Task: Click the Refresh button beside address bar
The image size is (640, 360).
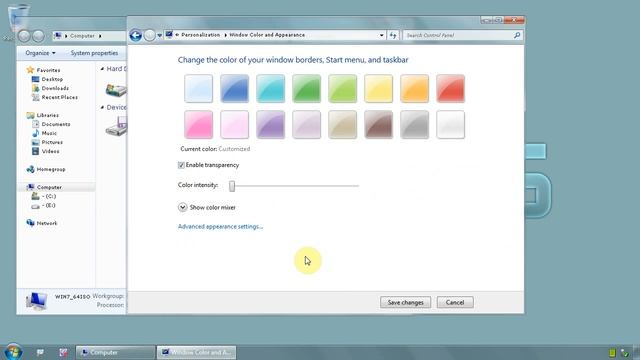Action: pyautogui.click(x=393, y=36)
